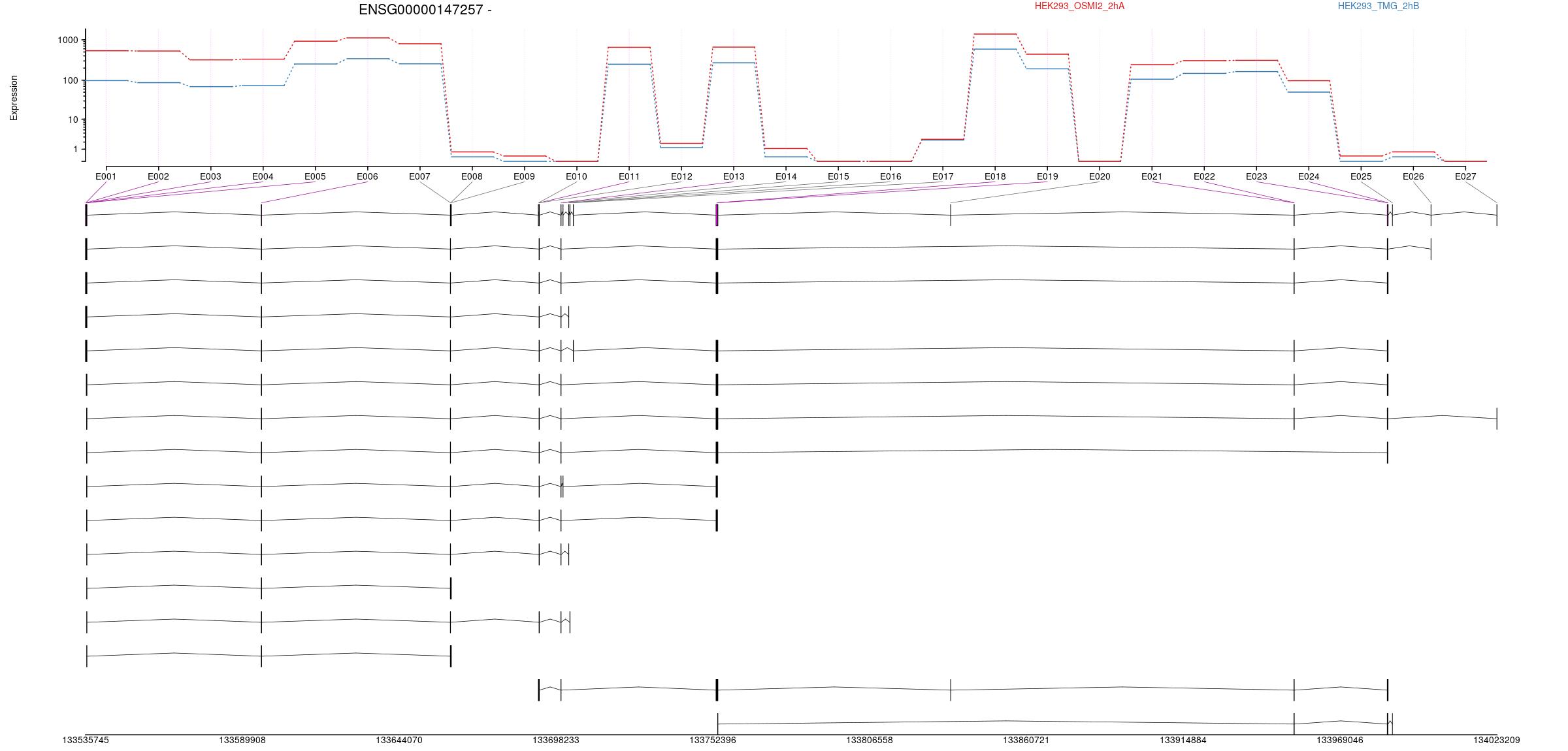Click exon label E006
This screenshot has height=751, width=1568.
(x=367, y=176)
